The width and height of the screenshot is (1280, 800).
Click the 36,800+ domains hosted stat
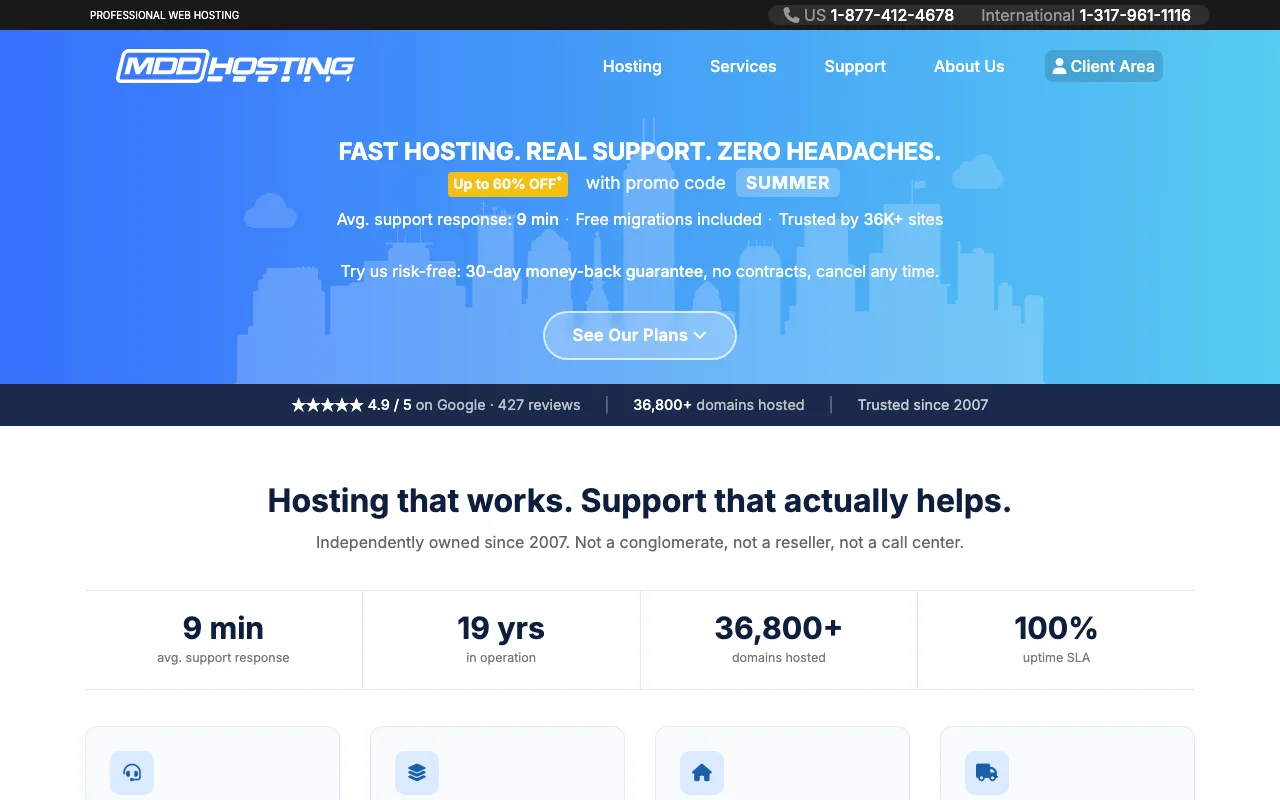click(x=779, y=639)
